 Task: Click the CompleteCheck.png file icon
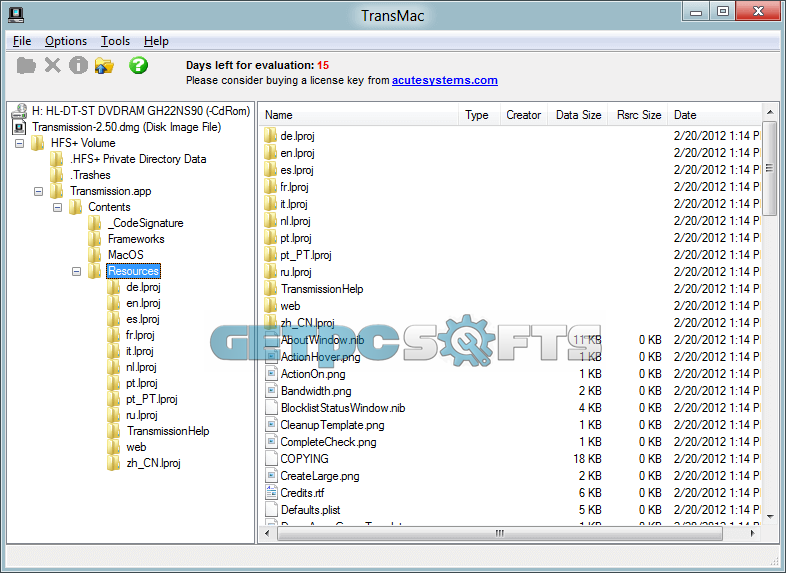coord(271,442)
